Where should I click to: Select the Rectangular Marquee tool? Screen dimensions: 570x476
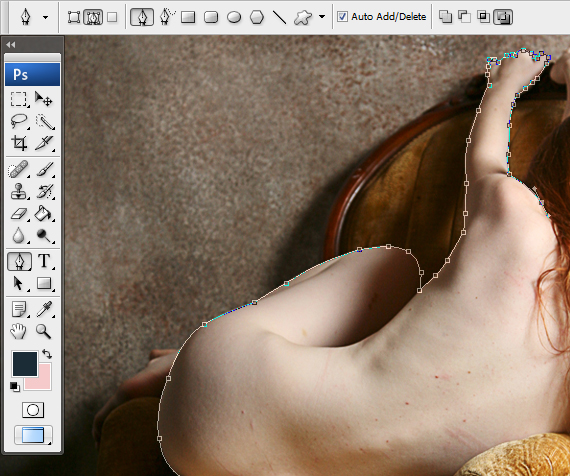click(18, 99)
